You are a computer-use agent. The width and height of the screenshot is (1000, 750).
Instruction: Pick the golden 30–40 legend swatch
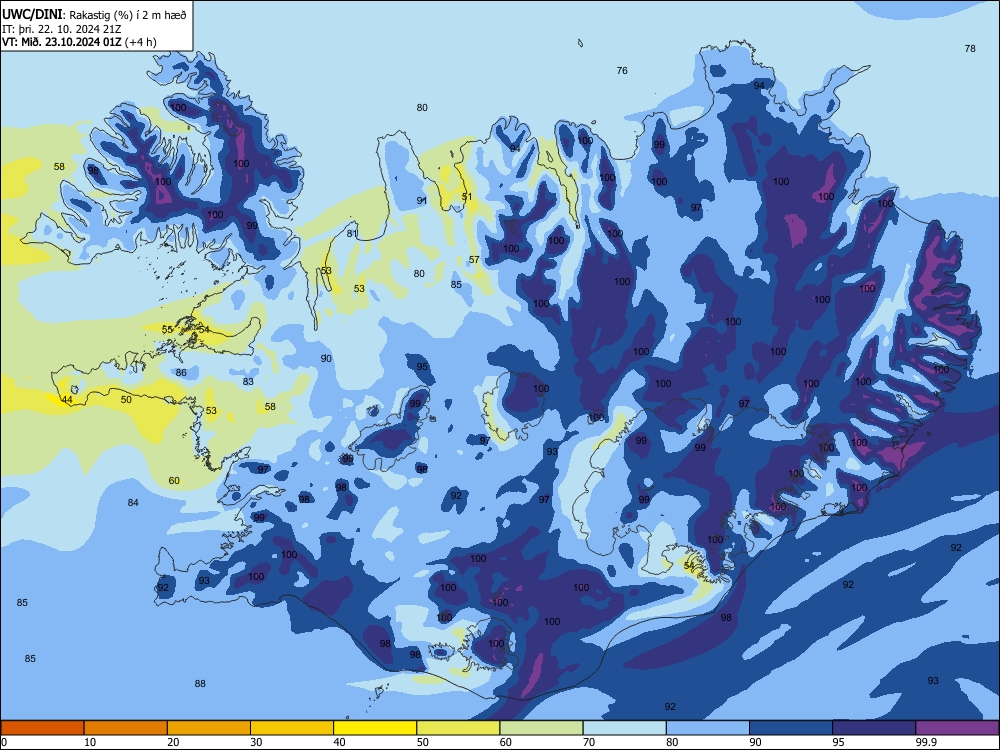(x=292, y=728)
